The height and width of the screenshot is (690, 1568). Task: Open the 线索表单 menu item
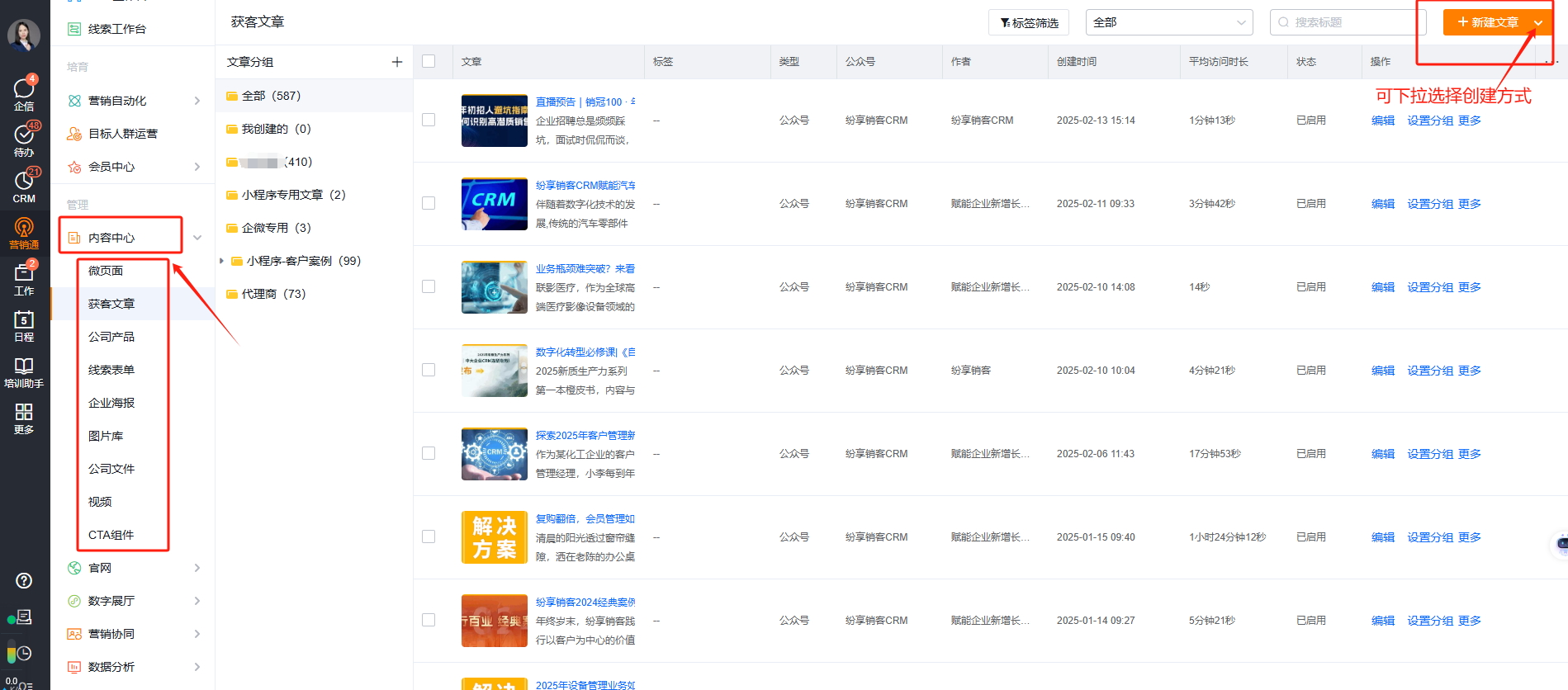pyautogui.click(x=111, y=370)
